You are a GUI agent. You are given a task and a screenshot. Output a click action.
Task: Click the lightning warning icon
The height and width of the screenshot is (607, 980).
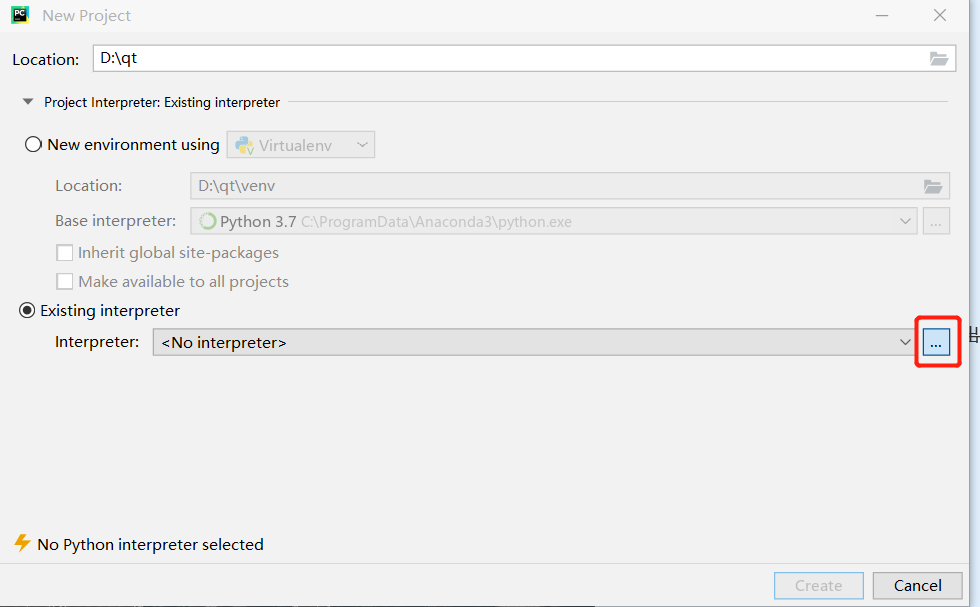(22, 543)
